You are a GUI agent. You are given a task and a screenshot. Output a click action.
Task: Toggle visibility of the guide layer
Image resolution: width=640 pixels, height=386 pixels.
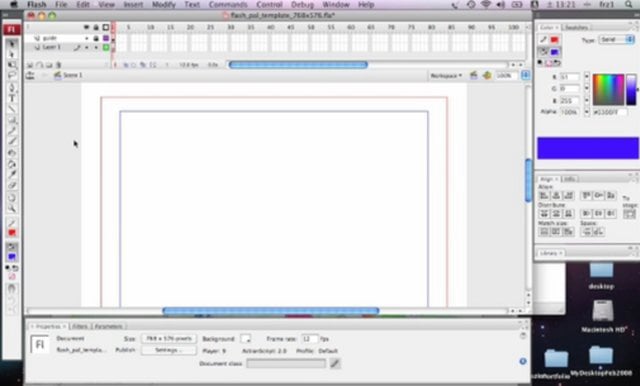pos(87,38)
